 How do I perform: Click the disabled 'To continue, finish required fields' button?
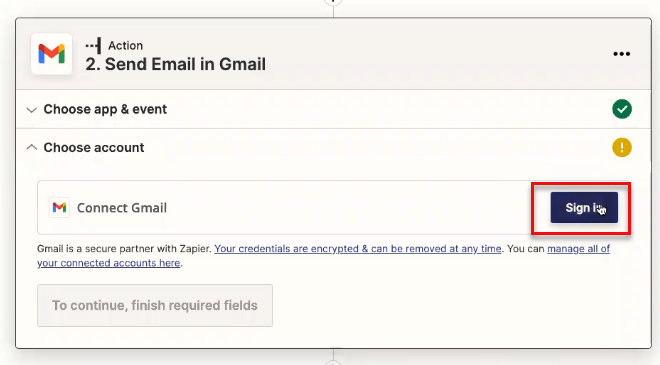click(x=155, y=305)
